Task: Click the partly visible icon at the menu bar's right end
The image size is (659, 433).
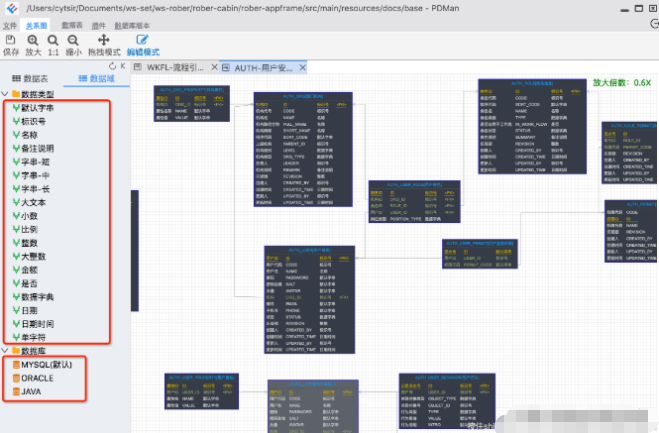Action: pyautogui.click(x=654, y=24)
